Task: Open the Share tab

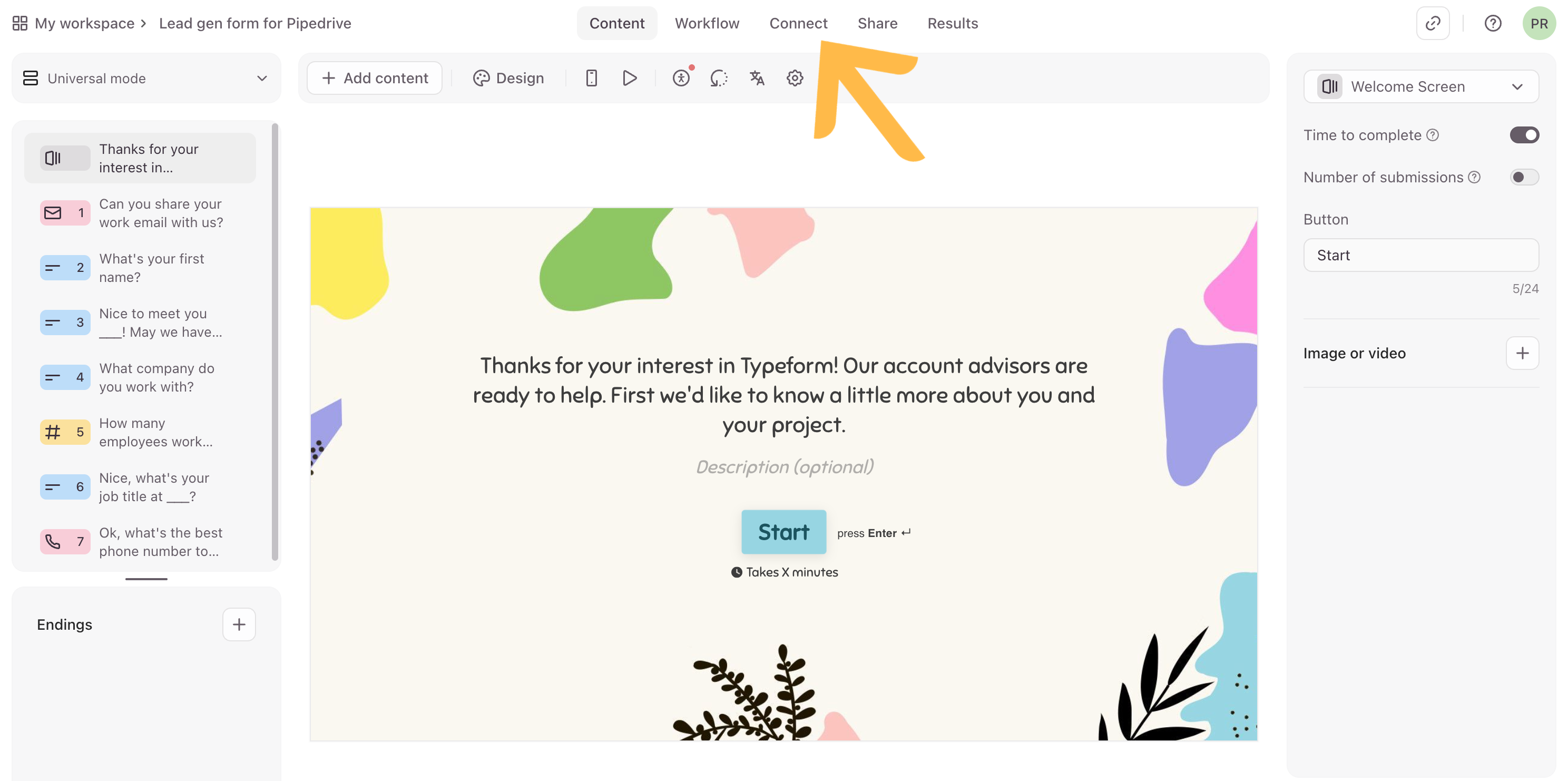Action: coord(877,23)
